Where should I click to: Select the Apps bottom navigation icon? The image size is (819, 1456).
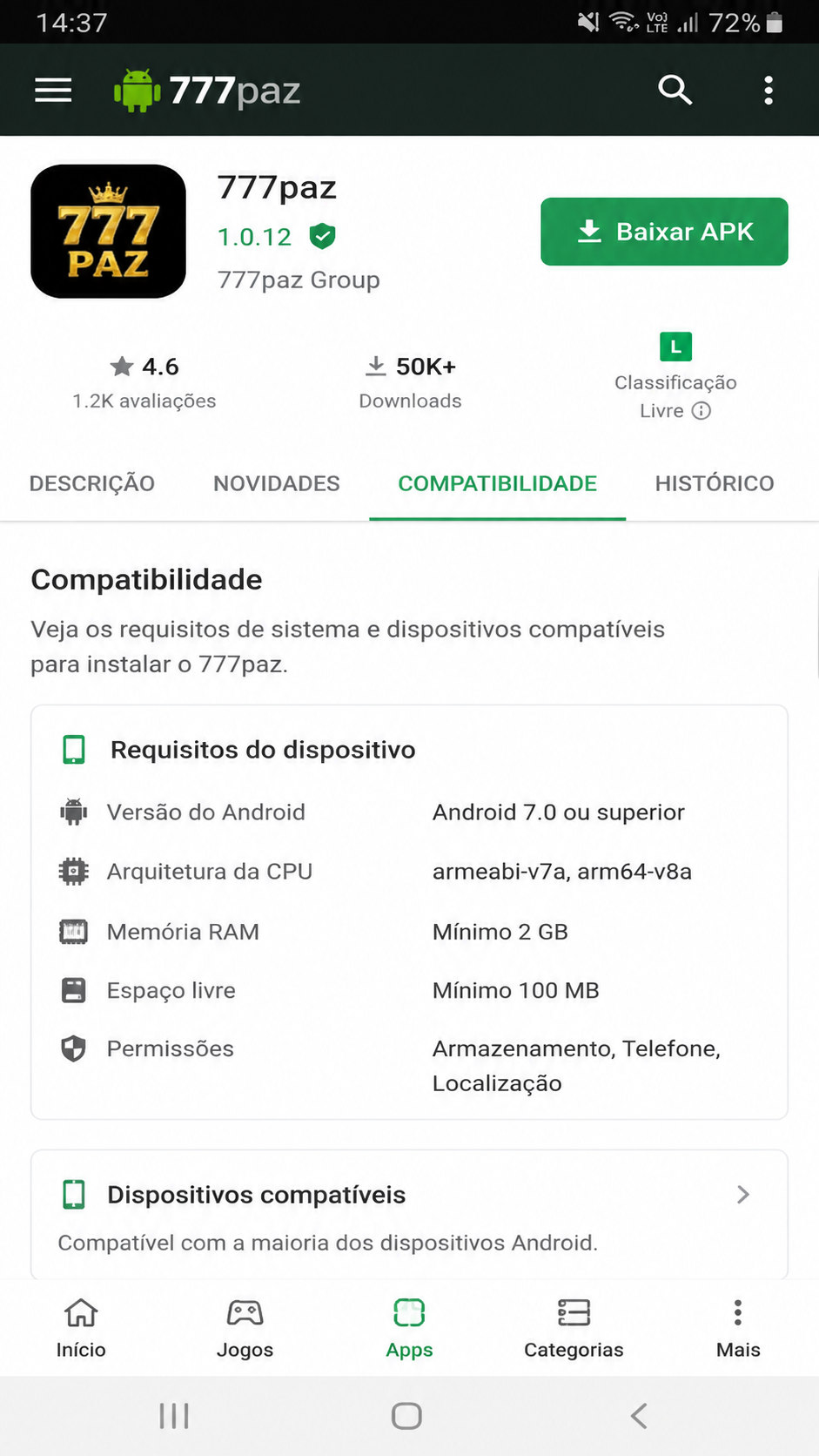[409, 1312]
